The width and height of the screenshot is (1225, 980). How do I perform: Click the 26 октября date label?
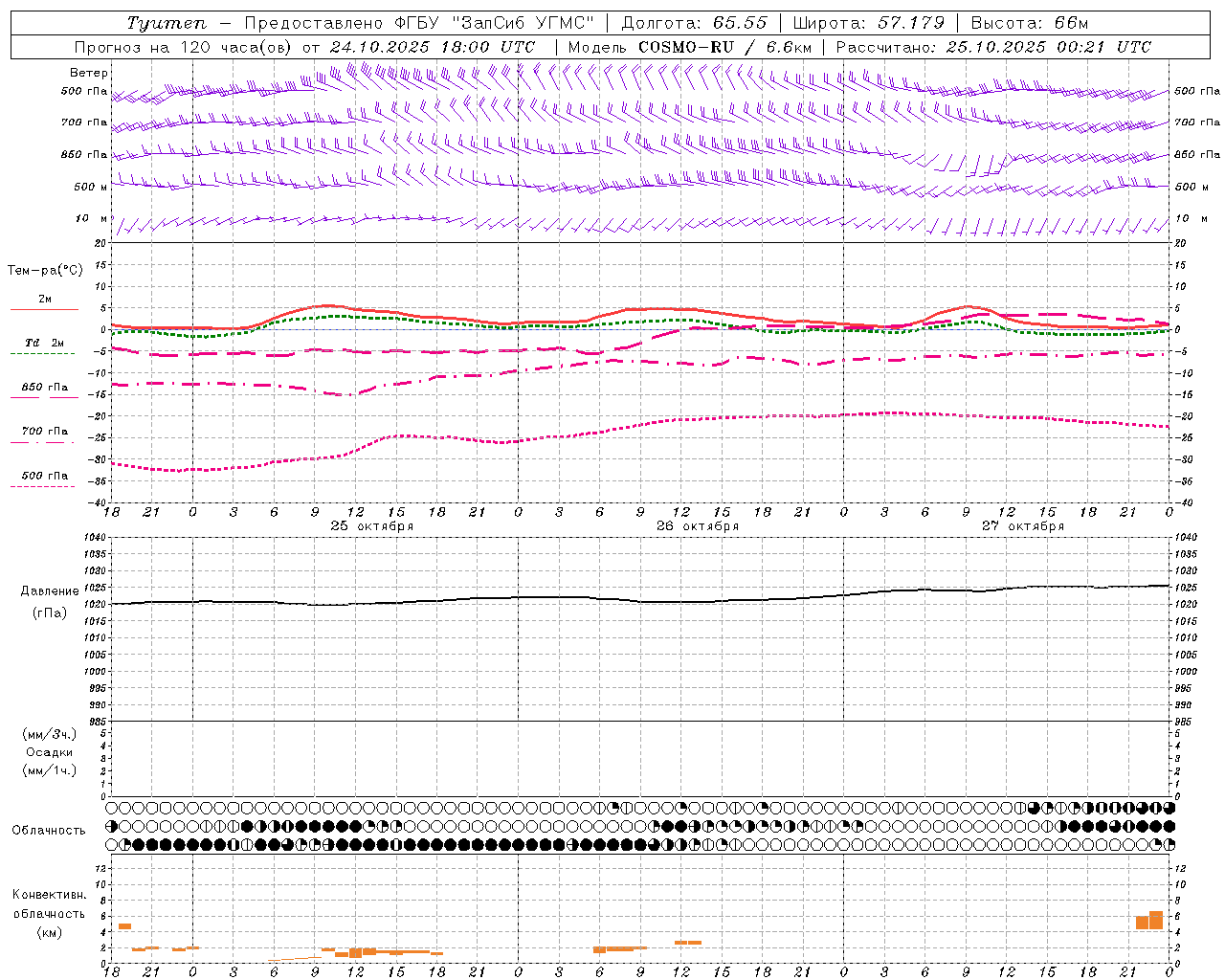tap(698, 526)
